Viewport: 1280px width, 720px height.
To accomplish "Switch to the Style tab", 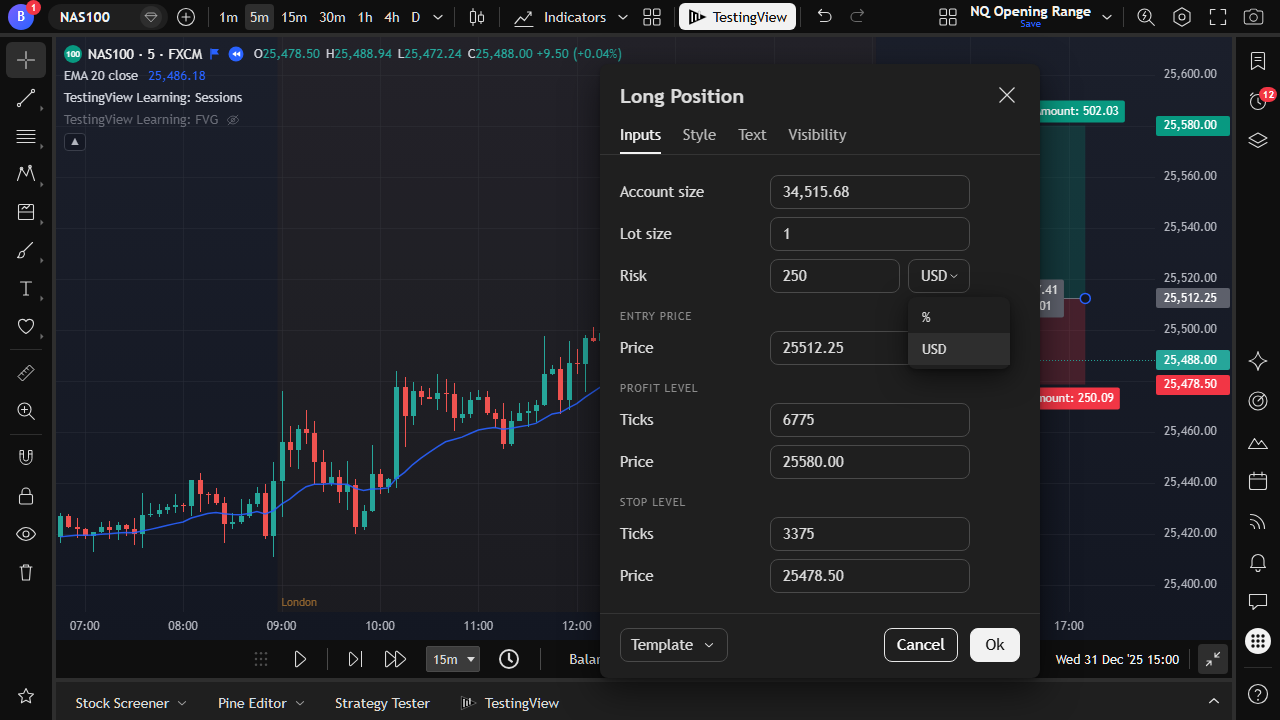I will click(x=699, y=135).
